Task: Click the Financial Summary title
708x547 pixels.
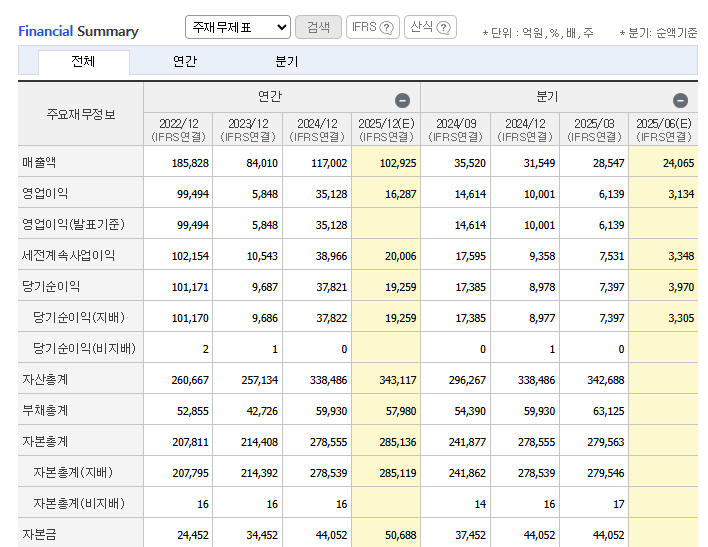Action: pyautogui.click(x=78, y=31)
